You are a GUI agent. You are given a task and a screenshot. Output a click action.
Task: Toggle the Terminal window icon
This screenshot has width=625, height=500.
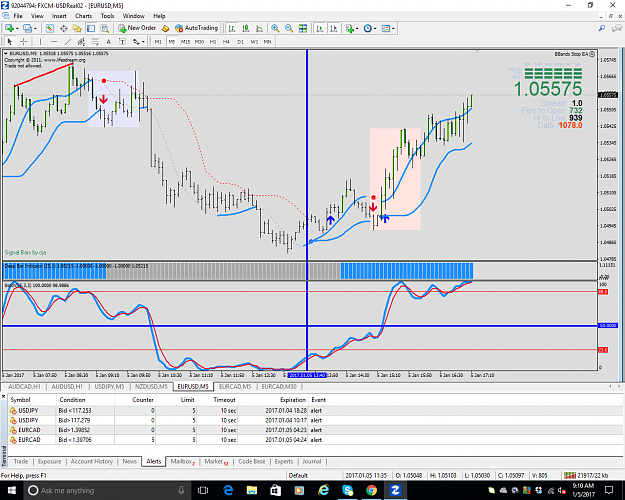(x=91, y=28)
